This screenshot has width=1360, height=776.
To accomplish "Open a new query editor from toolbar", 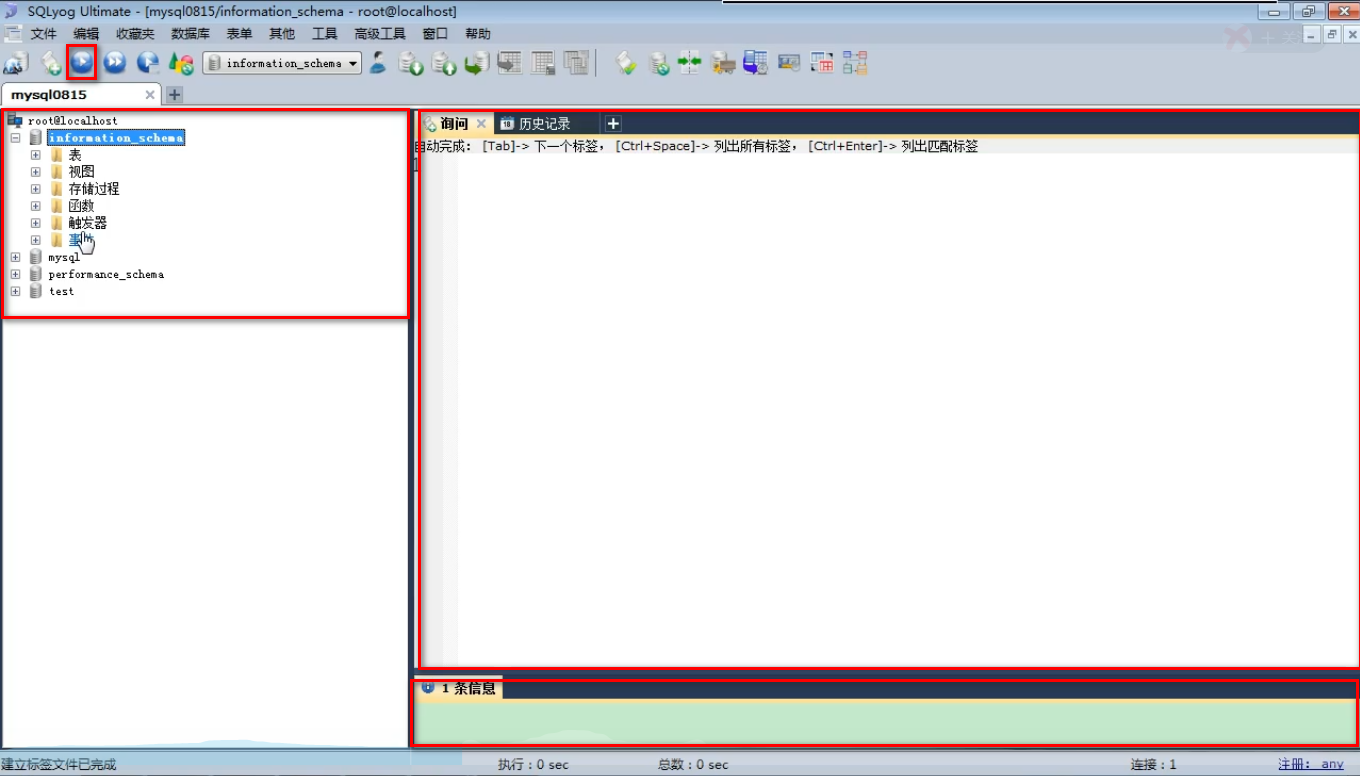I will click(50, 64).
